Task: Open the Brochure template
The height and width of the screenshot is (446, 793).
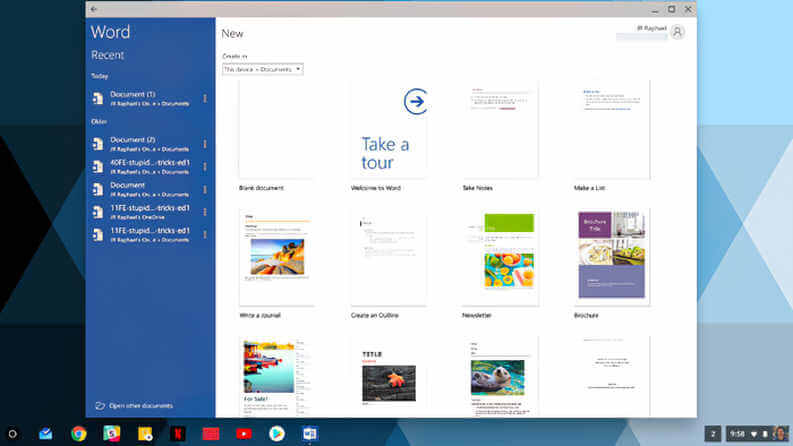Action: [611, 257]
